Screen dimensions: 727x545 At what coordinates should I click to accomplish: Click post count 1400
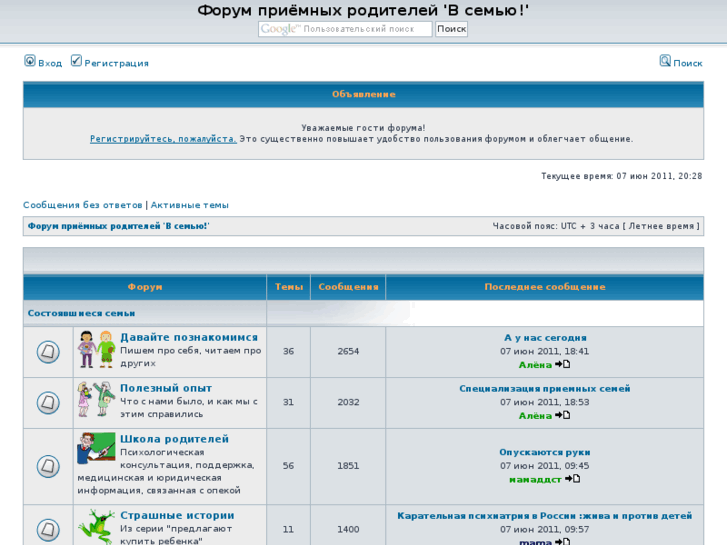click(348, 530)
